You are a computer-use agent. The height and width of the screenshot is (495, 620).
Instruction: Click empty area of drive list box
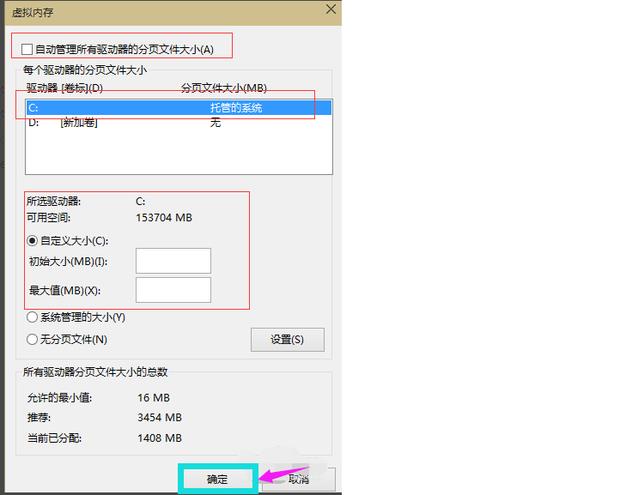(x=180, y=155)
